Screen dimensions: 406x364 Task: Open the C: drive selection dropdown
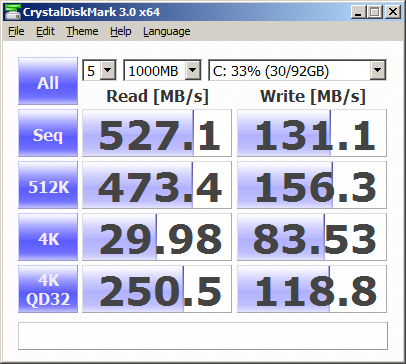[297, 70]
